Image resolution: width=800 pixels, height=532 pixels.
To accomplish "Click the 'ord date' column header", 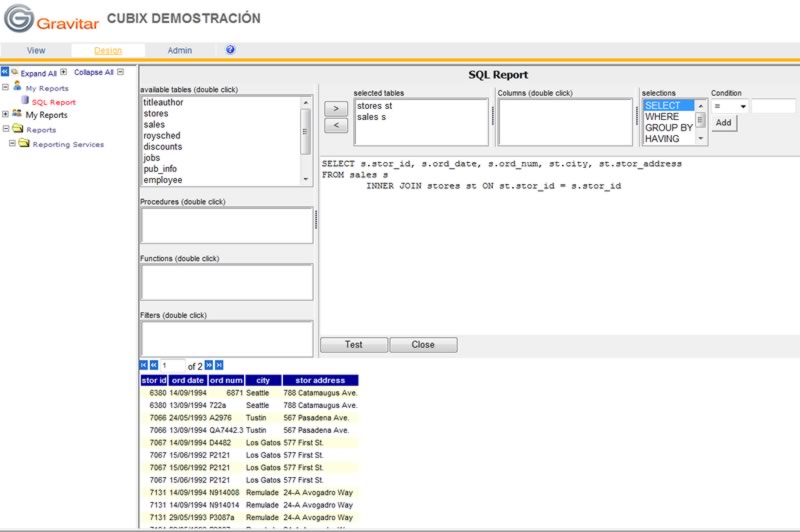I will point(188,381).
